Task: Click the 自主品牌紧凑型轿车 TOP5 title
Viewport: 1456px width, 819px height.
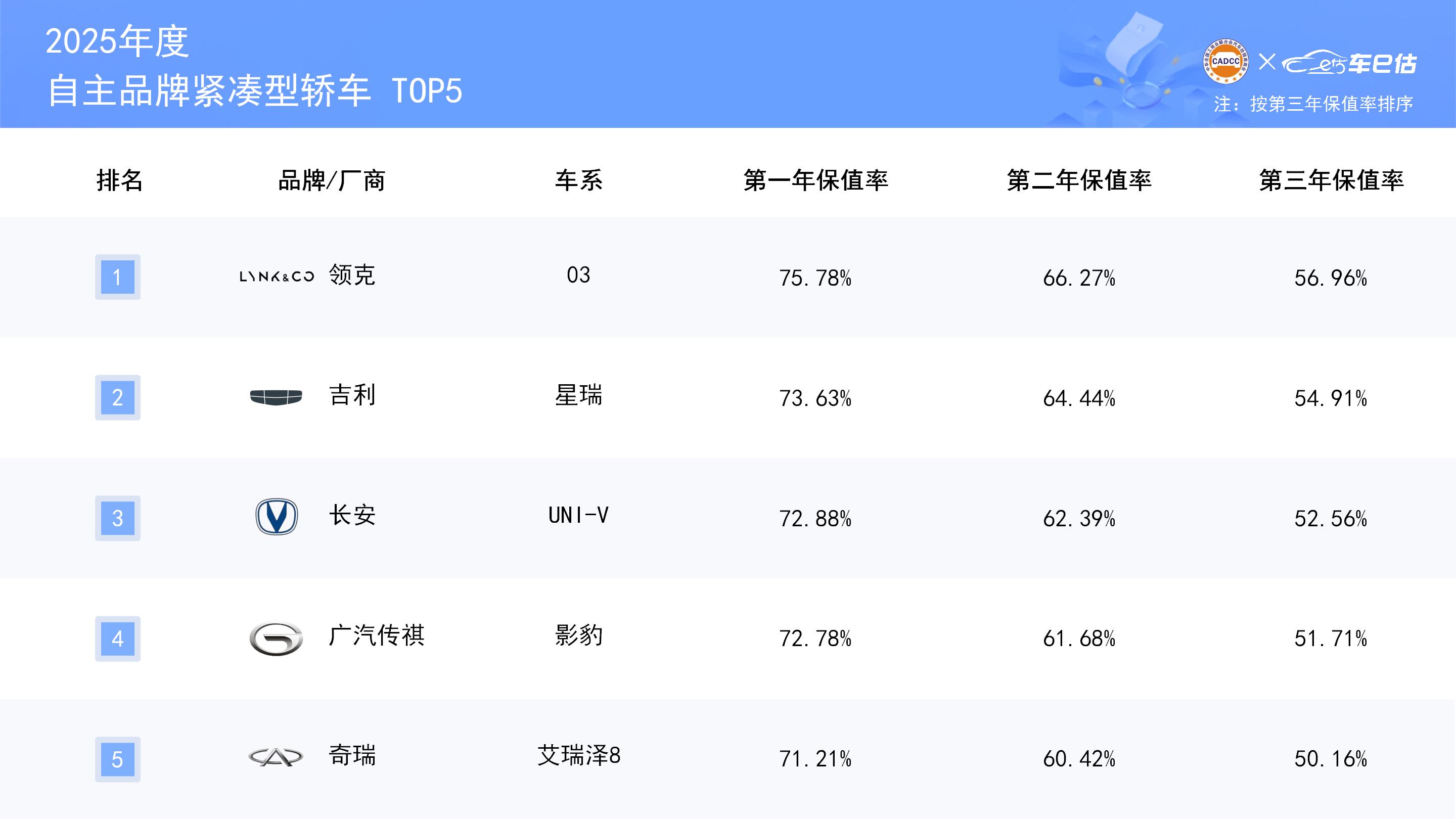Action: click(x=255, y=90)
